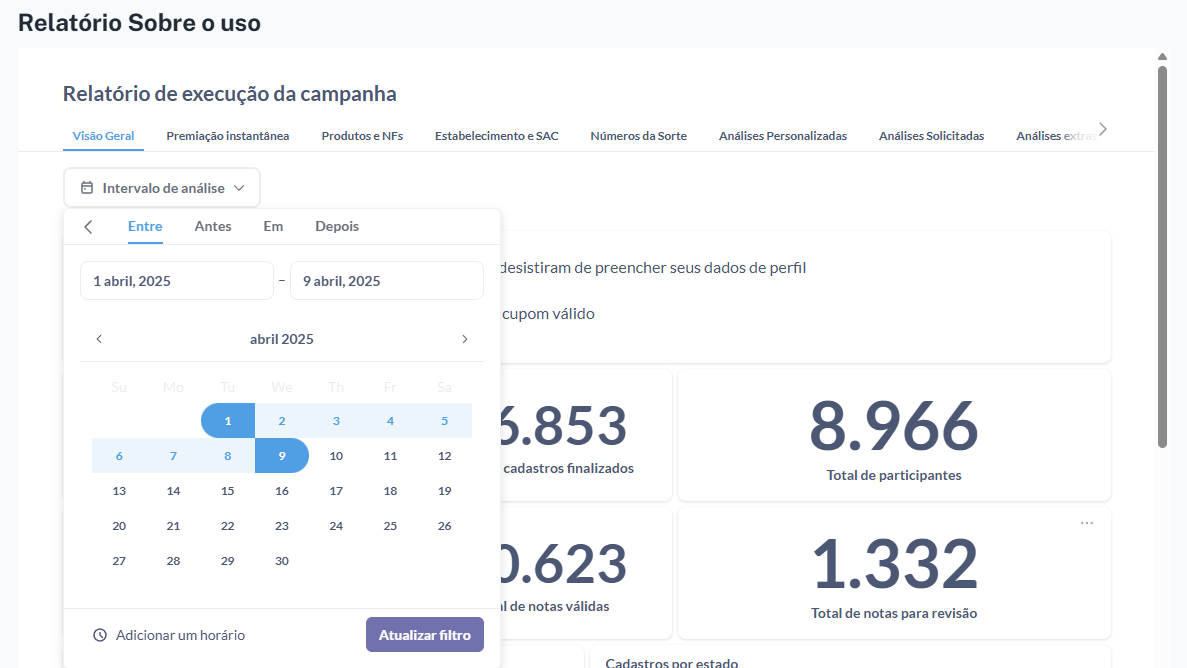Viewport: 1187px width, 668px height.
Task: Select April 15 in the calendar
Action: tap(228, 491)
